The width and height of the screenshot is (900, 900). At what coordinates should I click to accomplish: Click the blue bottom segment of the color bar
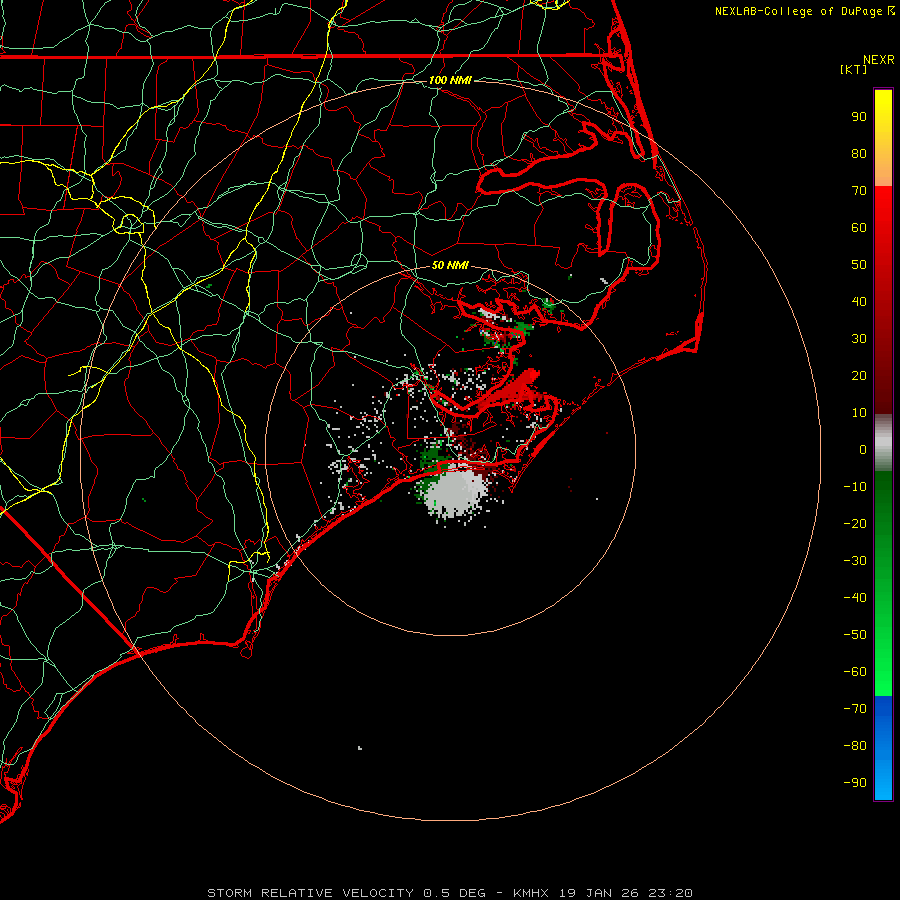point(883,748)
